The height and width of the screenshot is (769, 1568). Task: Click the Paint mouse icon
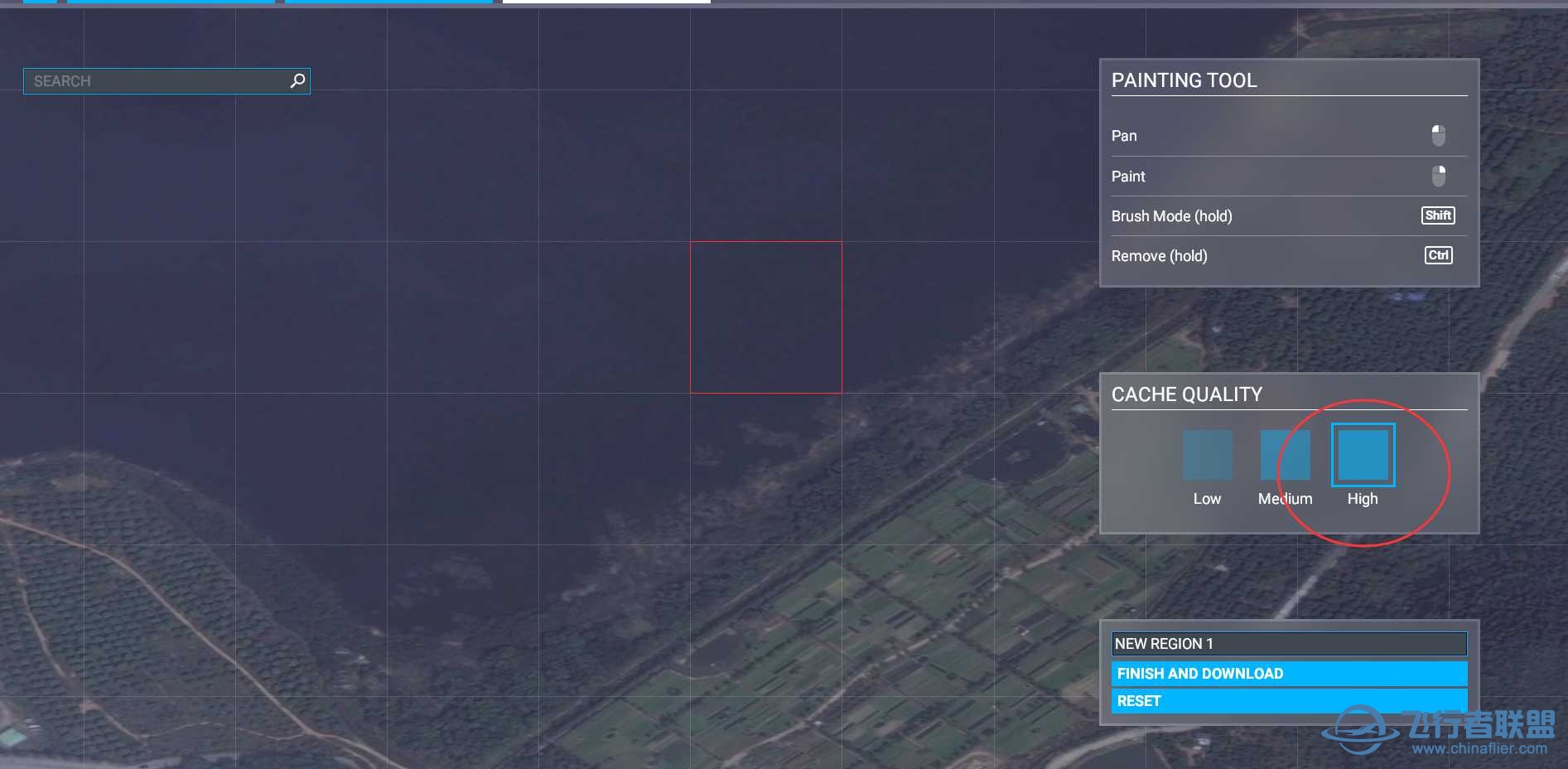pos(1439,176)
